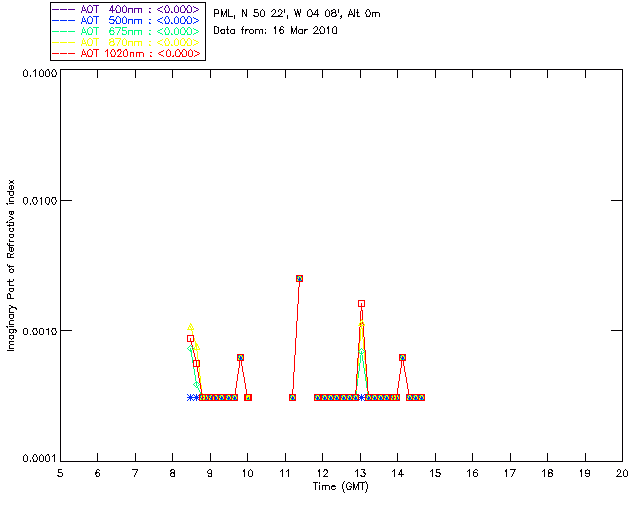Select the AOT 870nm yellow legend entry
This screenshot has height=512, width=640.
point(126,42)
